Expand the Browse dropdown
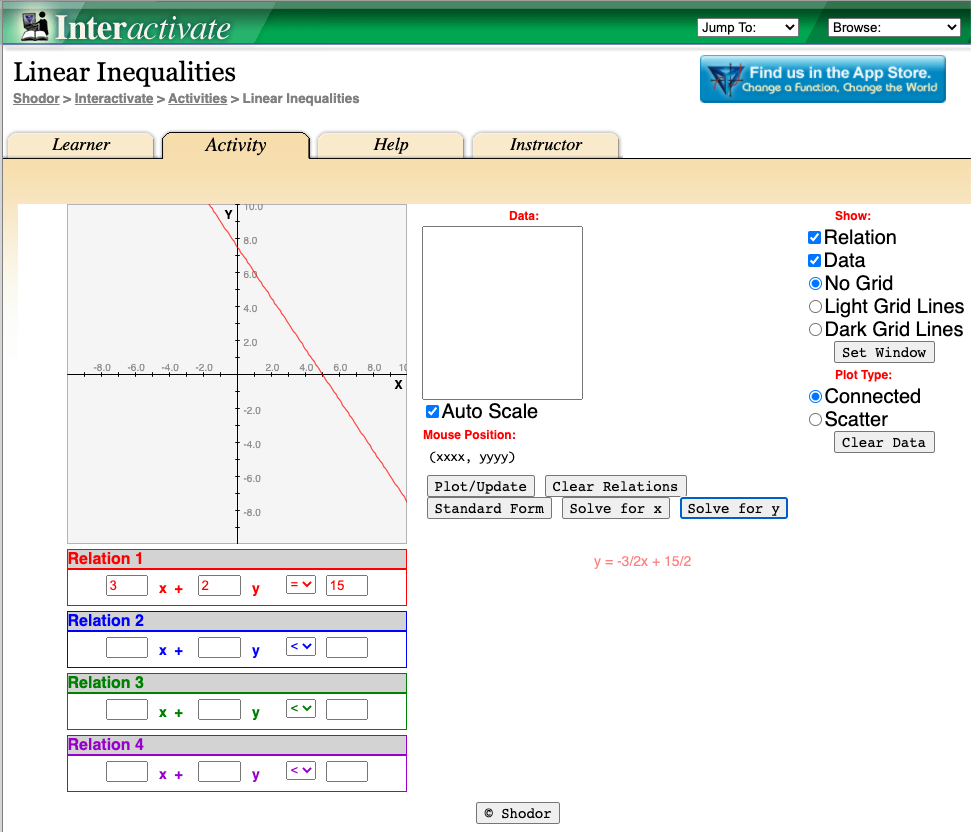This screenshot has width=971, height=832. click(894, 28)
